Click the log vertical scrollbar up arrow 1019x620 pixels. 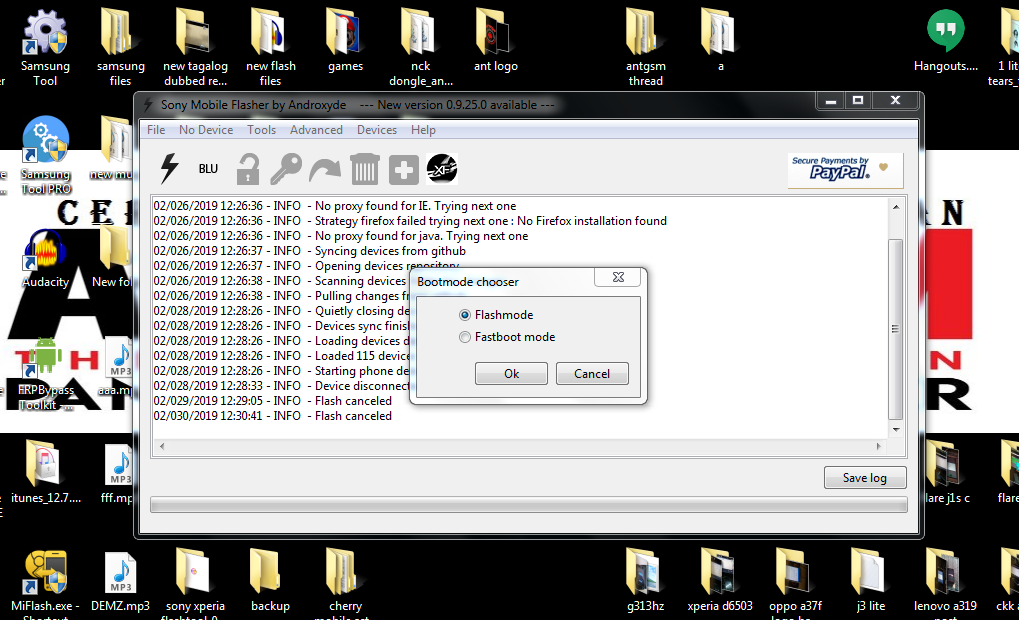click(x=896, y=207)
